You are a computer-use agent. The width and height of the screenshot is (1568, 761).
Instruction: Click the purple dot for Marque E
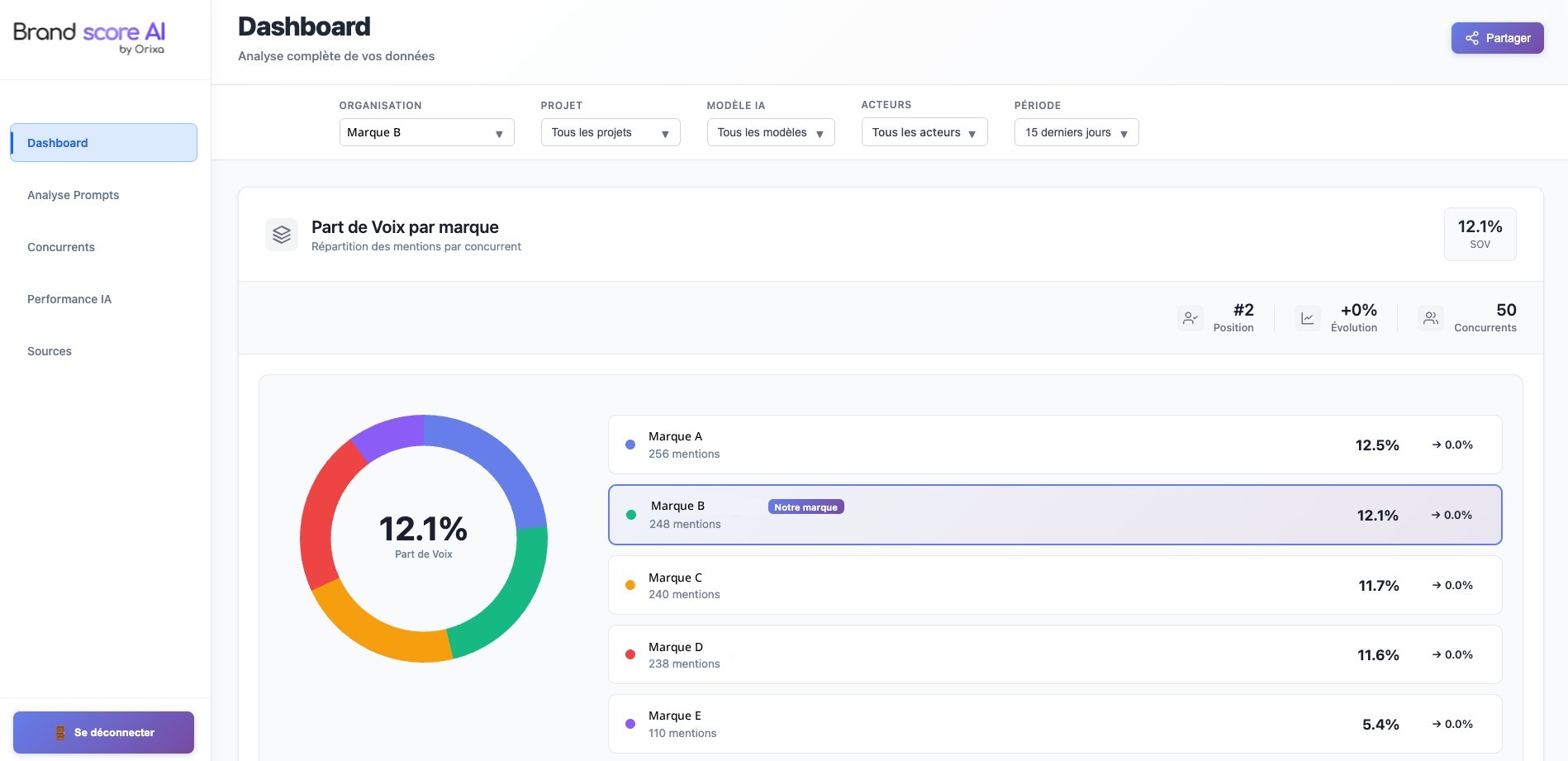[x=630, y=724]
